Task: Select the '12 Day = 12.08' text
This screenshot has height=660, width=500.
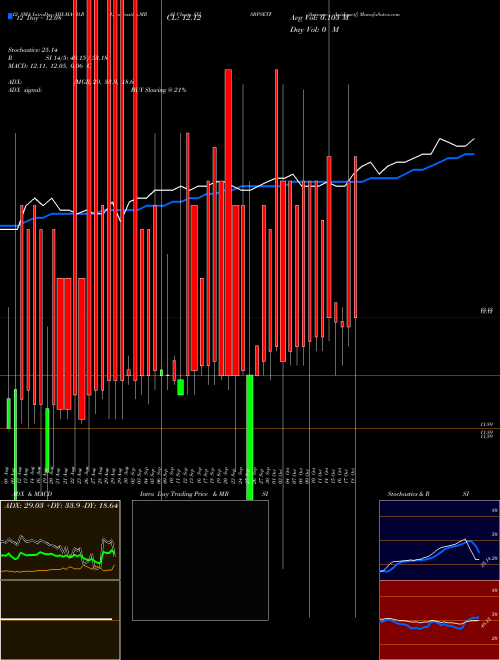Action: pos(39,19)
